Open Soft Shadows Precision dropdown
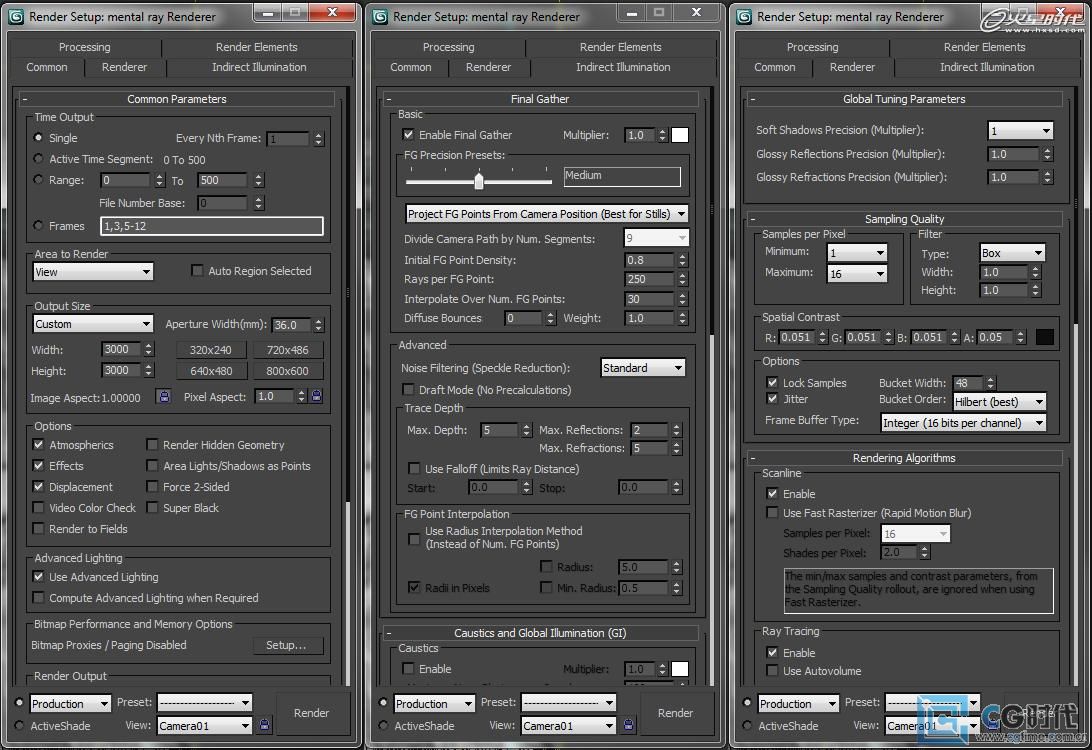Viewport: 1092px width, 750px height. tap(1020, 130)
